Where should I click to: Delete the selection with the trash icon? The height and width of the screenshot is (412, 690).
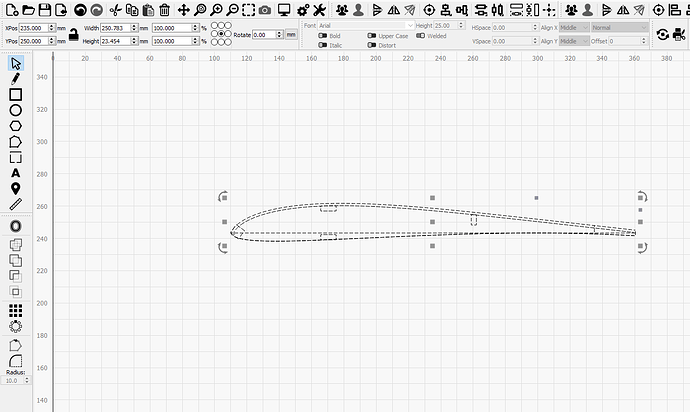pyautogui.click(x=165, y=10)
